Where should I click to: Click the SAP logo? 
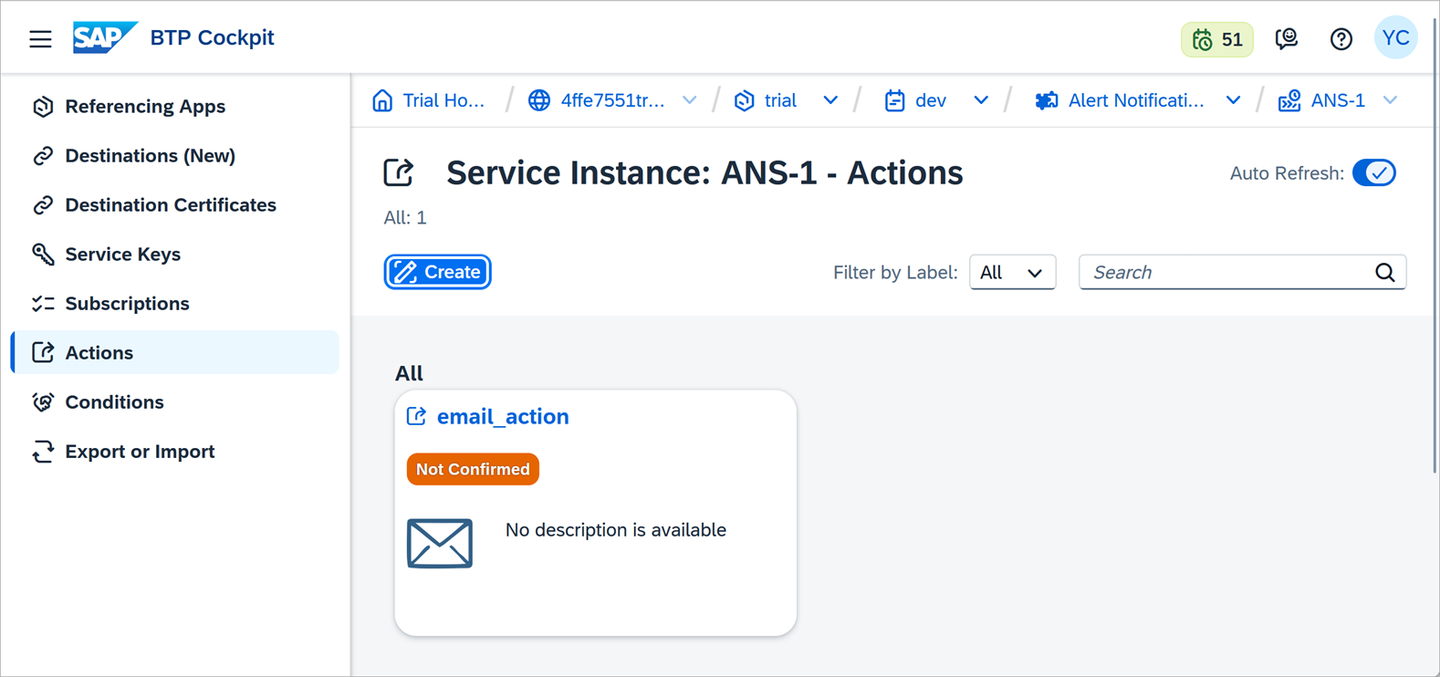pyautogui.click(x=105, y=38)
